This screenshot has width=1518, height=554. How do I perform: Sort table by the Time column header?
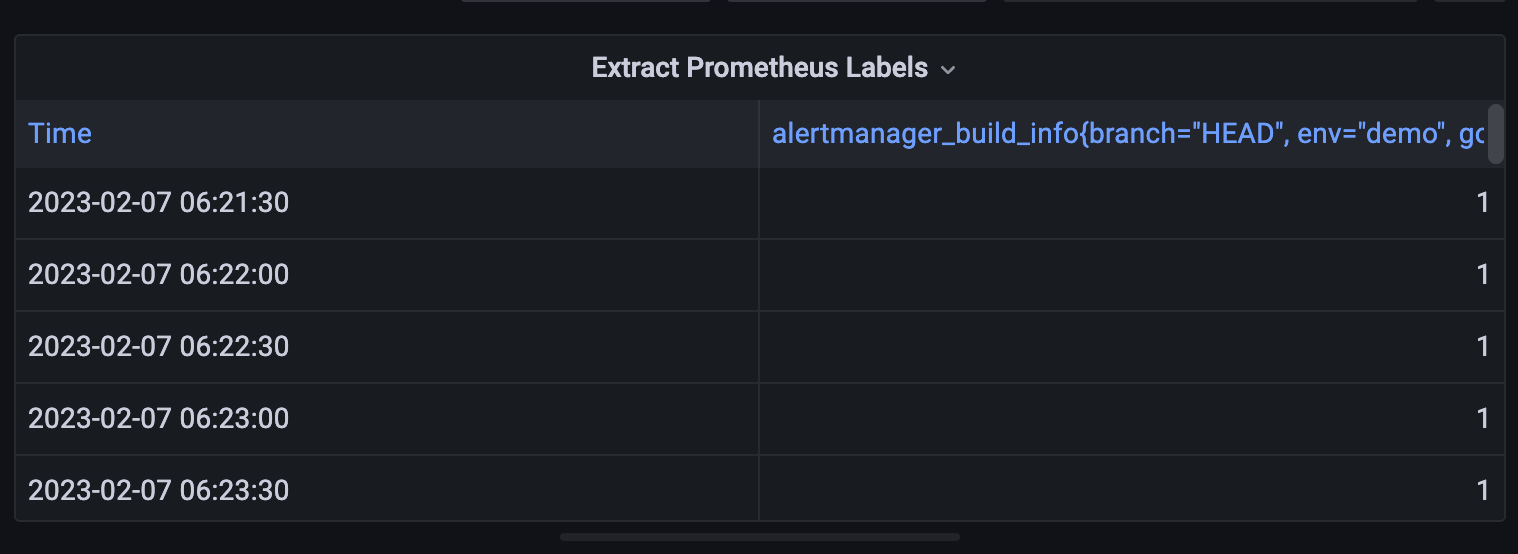(x=60, y=134)
